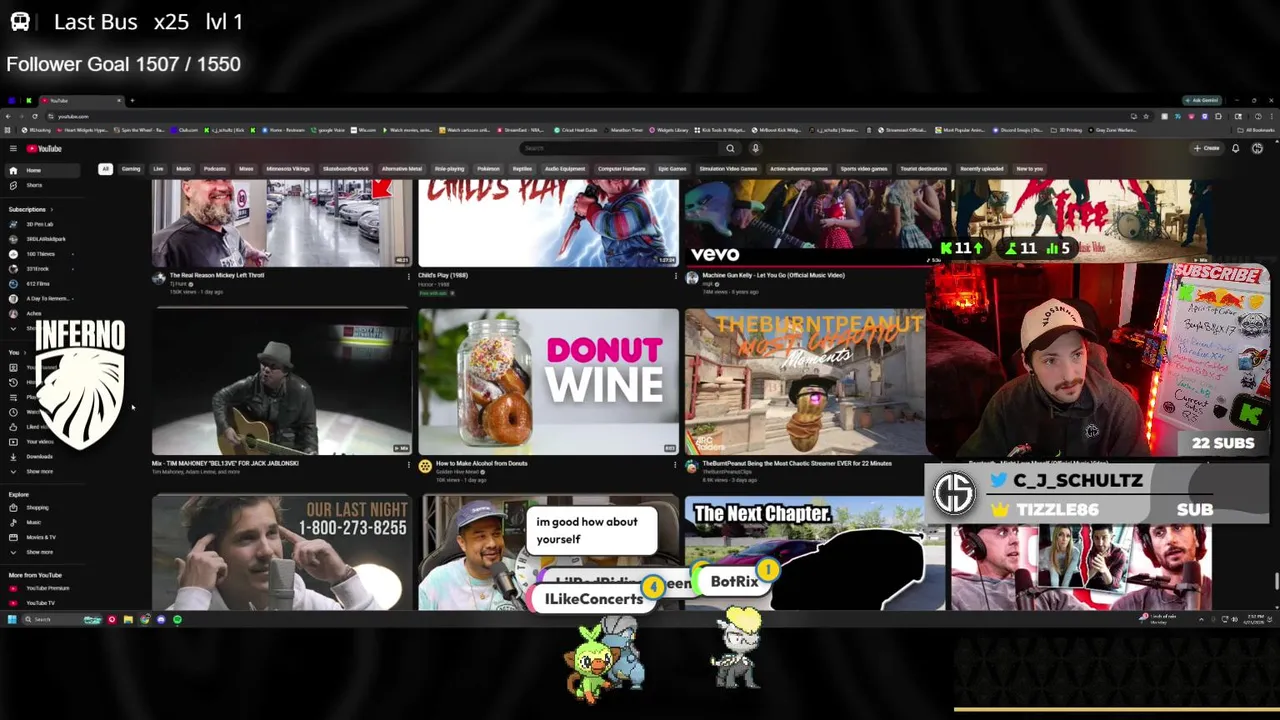The height and width of the screenshot is (720, 1280).
Task: Open Movies & TV under Explore
Action: pos(42,537)
